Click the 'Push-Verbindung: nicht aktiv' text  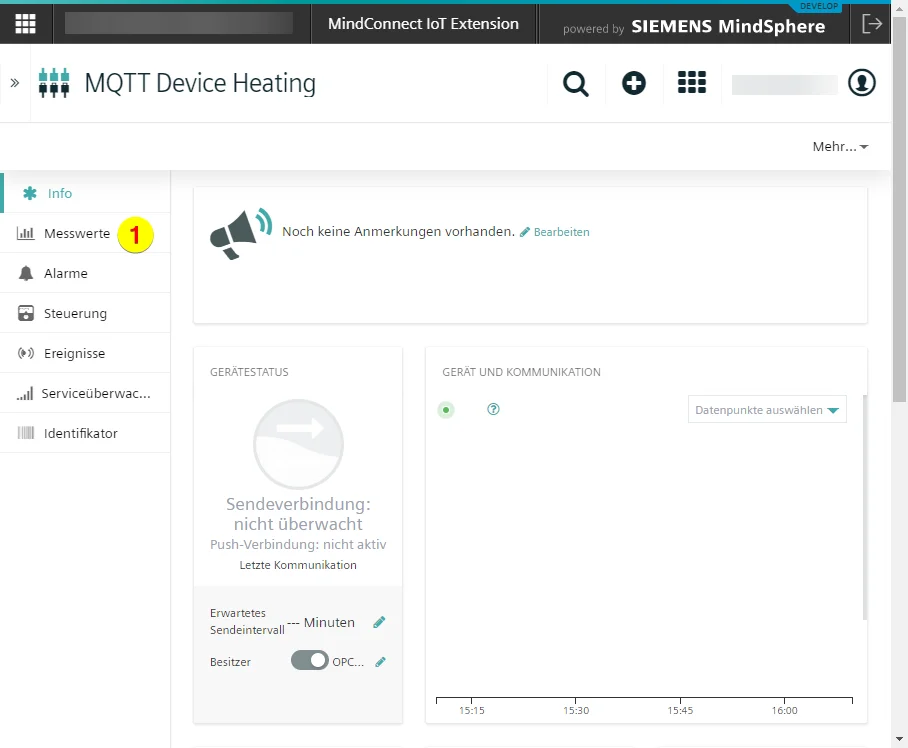(x=298, y=544)
